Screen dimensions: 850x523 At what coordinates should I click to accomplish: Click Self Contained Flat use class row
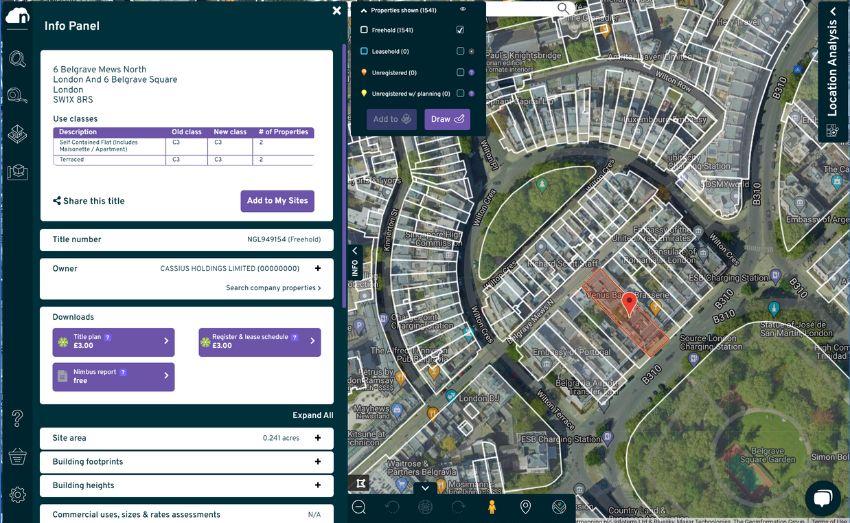click(x=183, y=146)
